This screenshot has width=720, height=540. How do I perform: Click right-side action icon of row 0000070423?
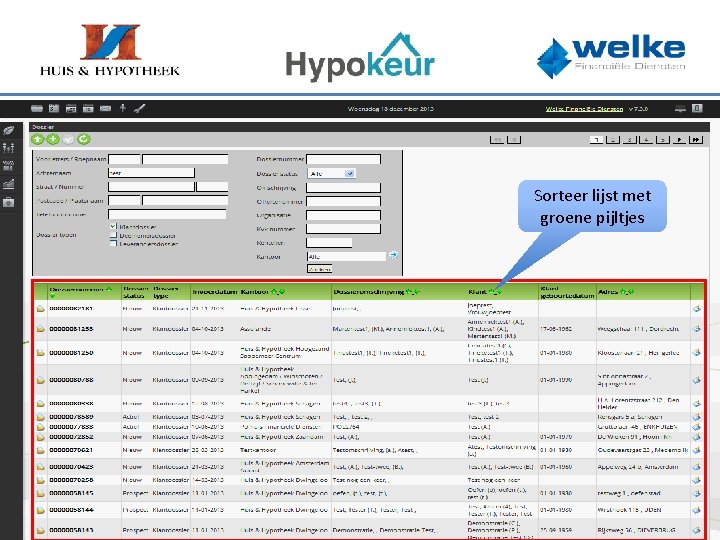pos(697,467)
